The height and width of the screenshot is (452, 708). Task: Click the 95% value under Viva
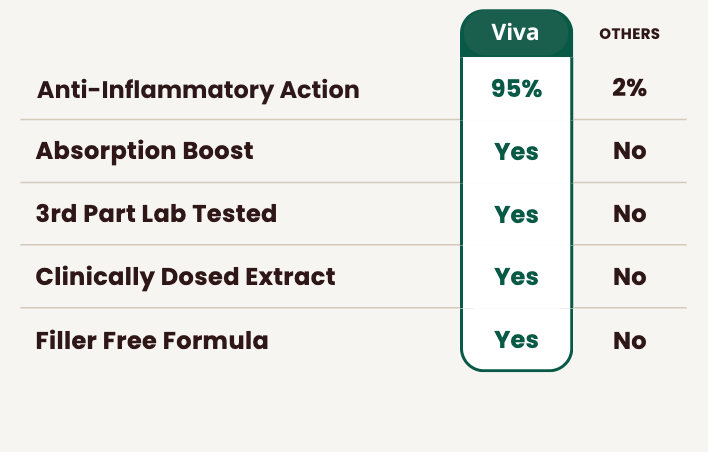[x=516, y=88]
